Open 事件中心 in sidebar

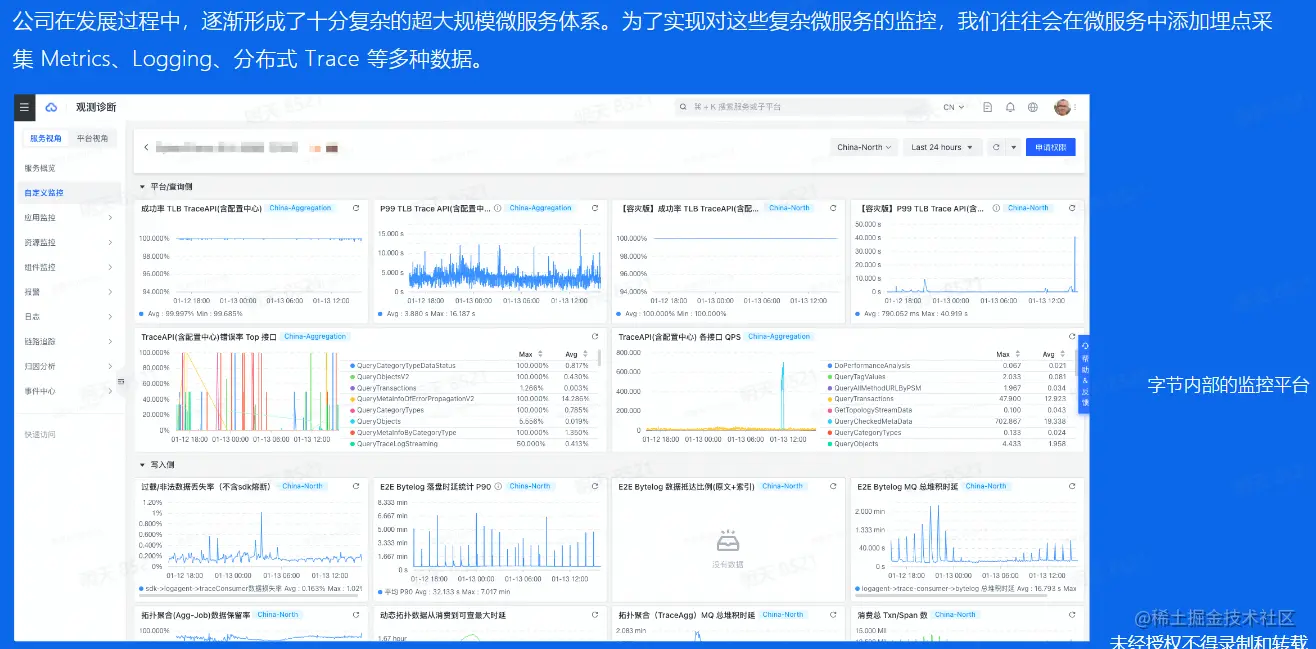point(67,391)
